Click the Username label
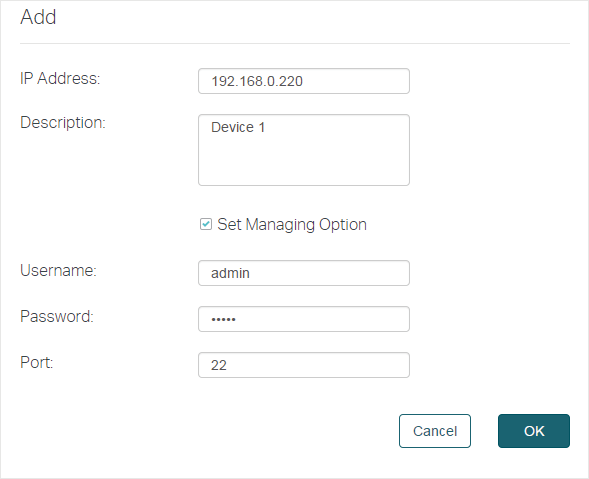Image resolution: width=589 pixels, height=479 pixels. coord(58,270)
